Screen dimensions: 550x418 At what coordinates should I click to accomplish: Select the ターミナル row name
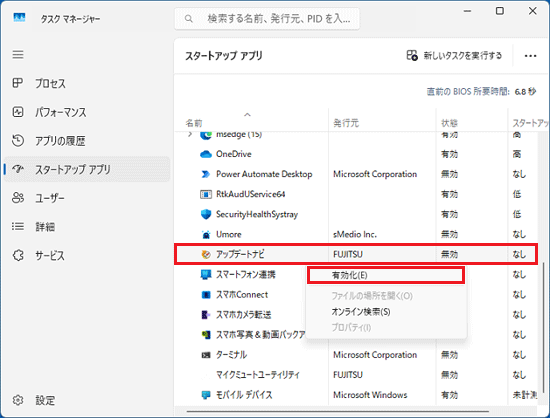click(x=231, y=355)
